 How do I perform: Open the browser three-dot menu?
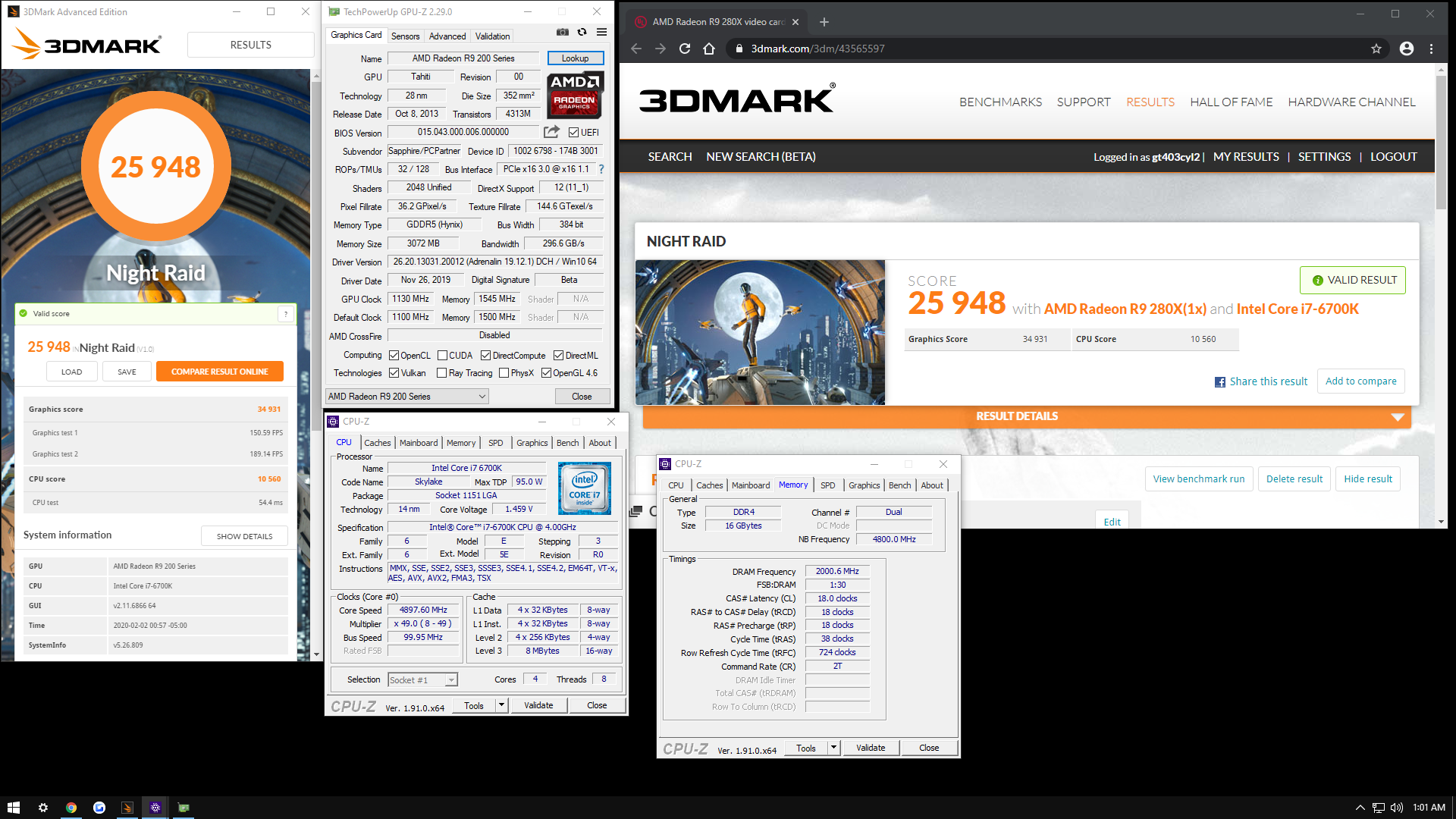(1432, 49)
